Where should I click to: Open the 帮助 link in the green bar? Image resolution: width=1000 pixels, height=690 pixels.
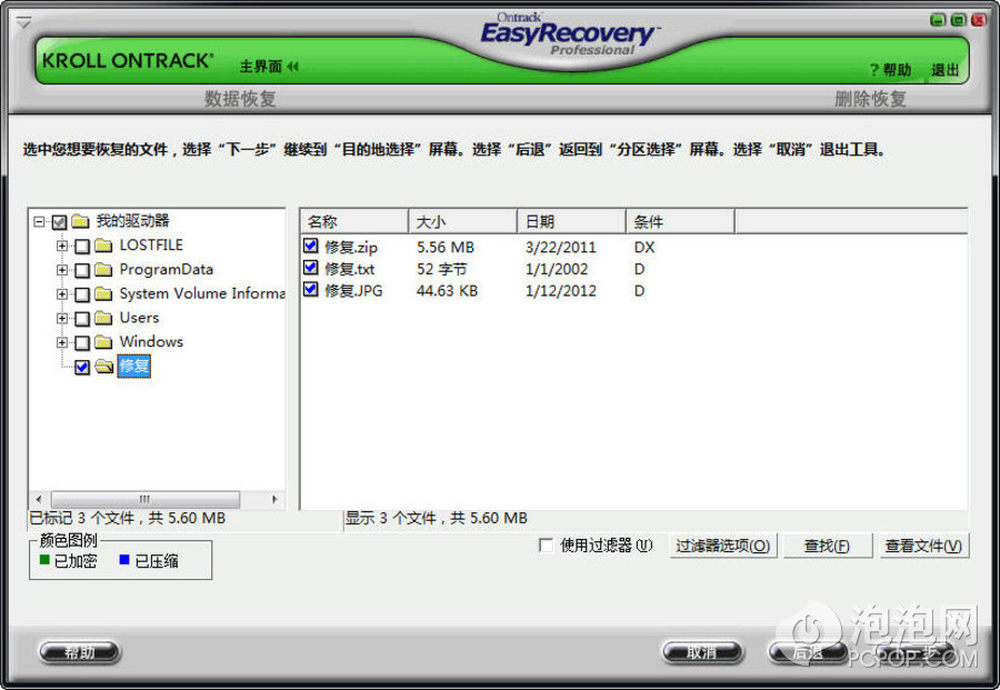pos(891,70)
